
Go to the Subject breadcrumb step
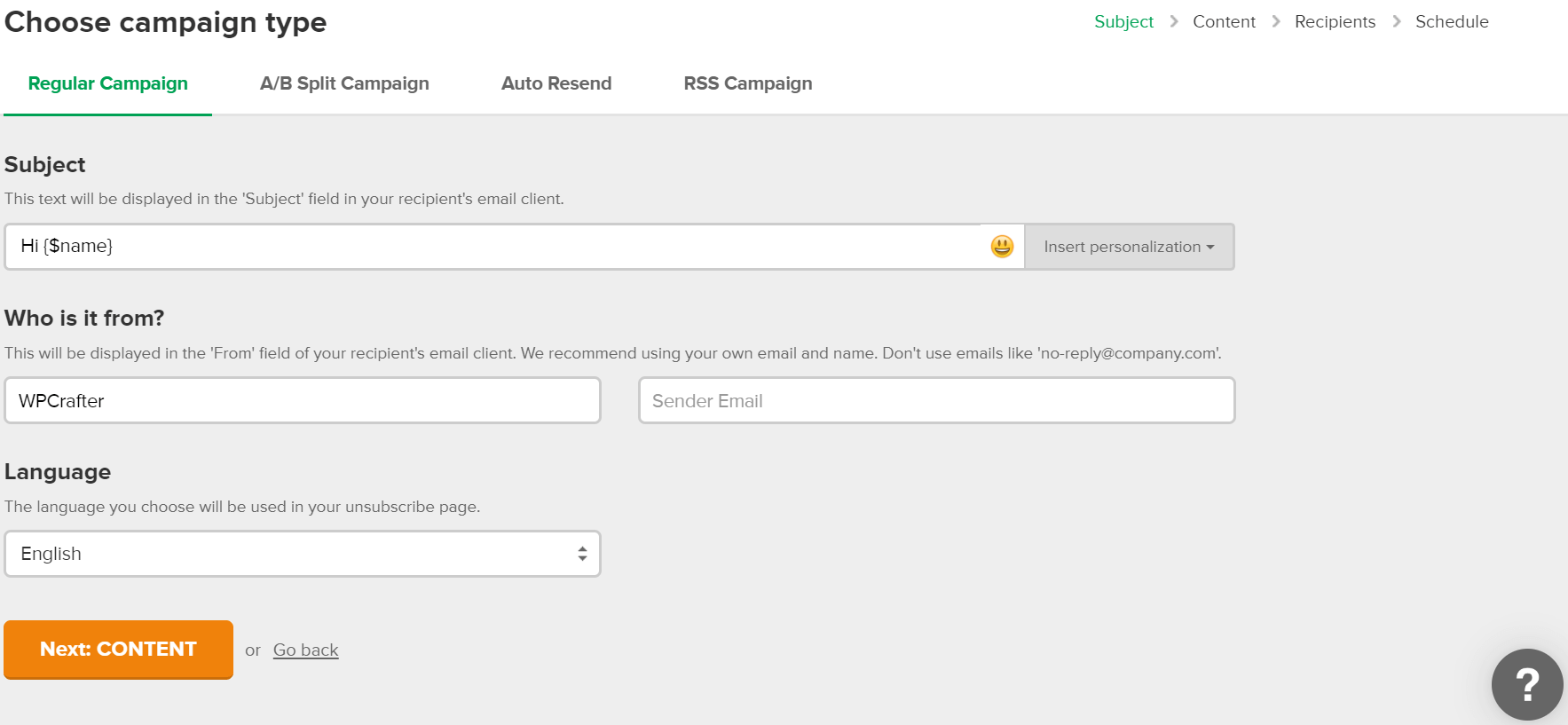point(1123,22)
